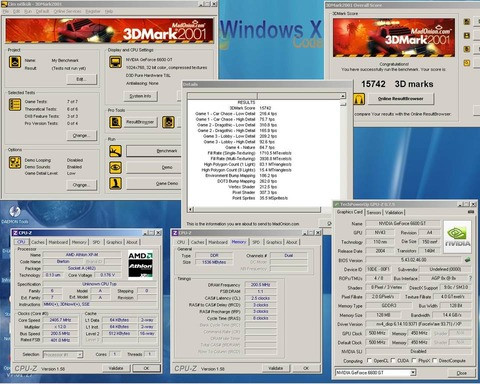480x384 pixels.
Task: Open Caches tab in CPU-Z showing Processor info
Action: coord(38,242)
